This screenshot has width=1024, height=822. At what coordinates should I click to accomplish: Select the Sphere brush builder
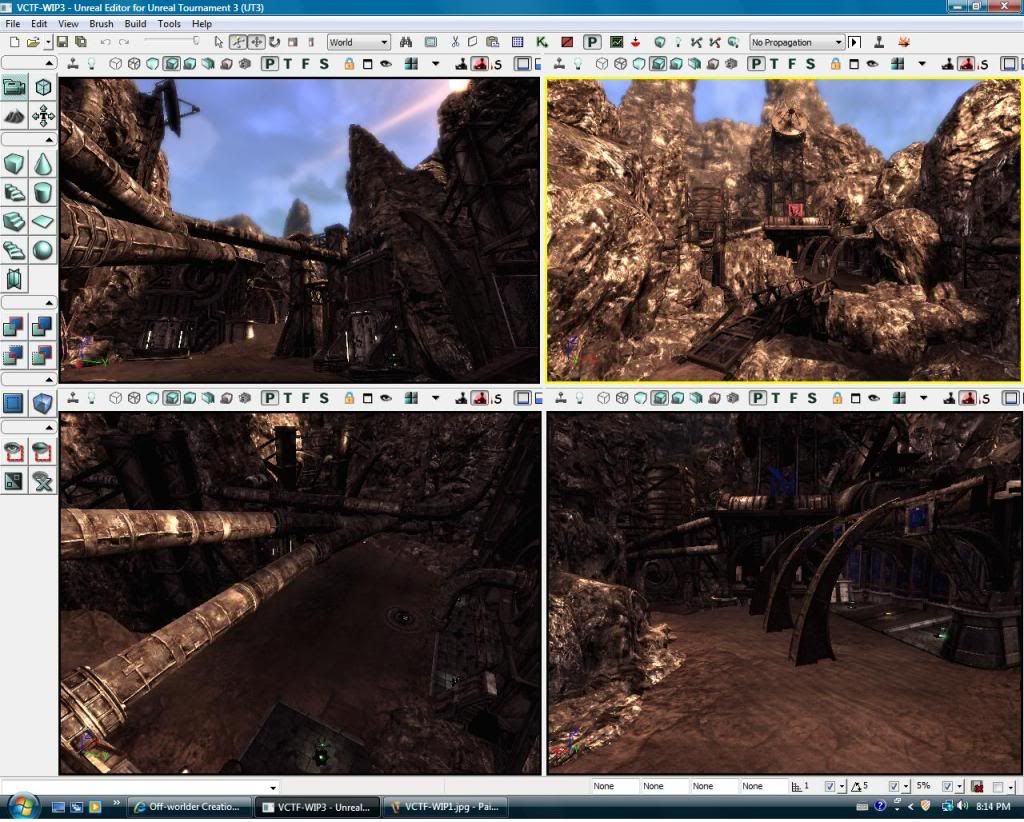(43, 250)
